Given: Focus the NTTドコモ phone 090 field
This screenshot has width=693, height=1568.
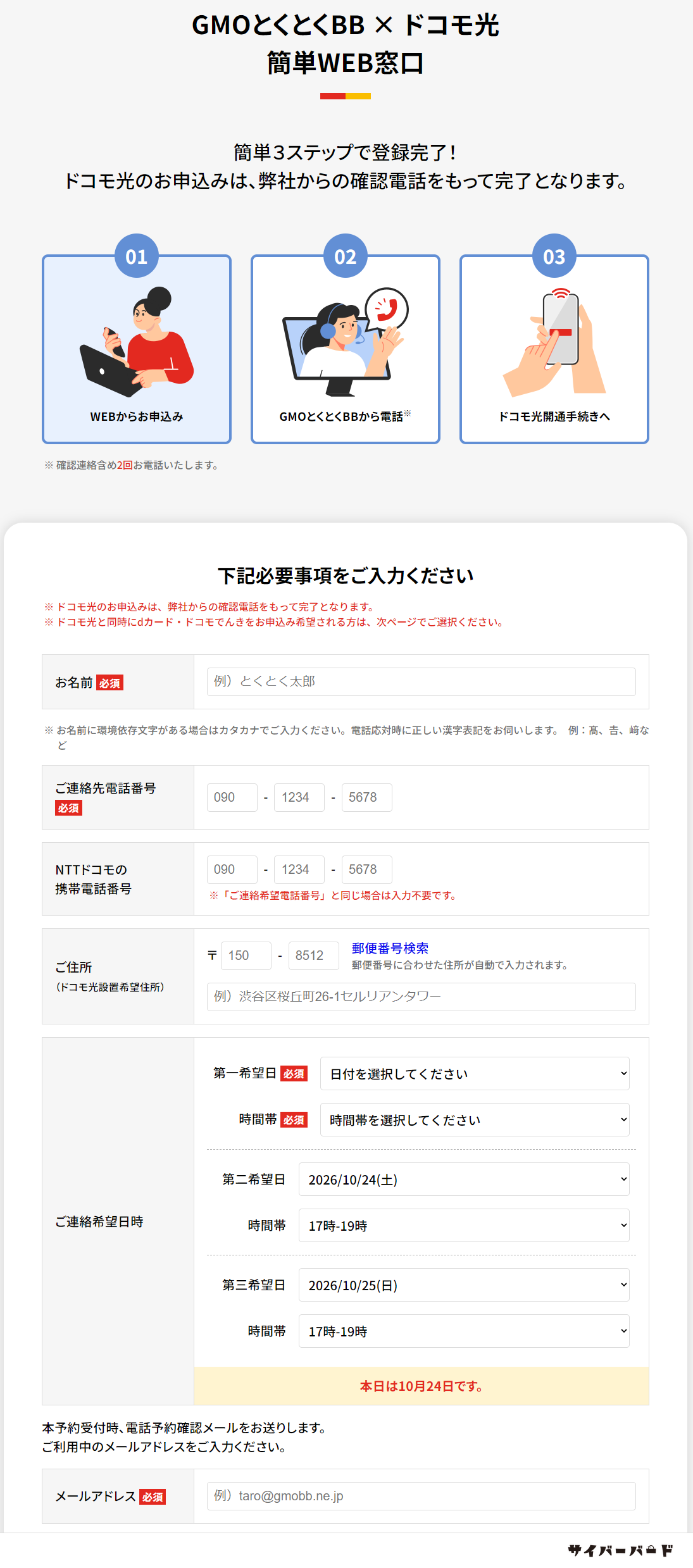Looking at the screenshot, I should point(232,869).
